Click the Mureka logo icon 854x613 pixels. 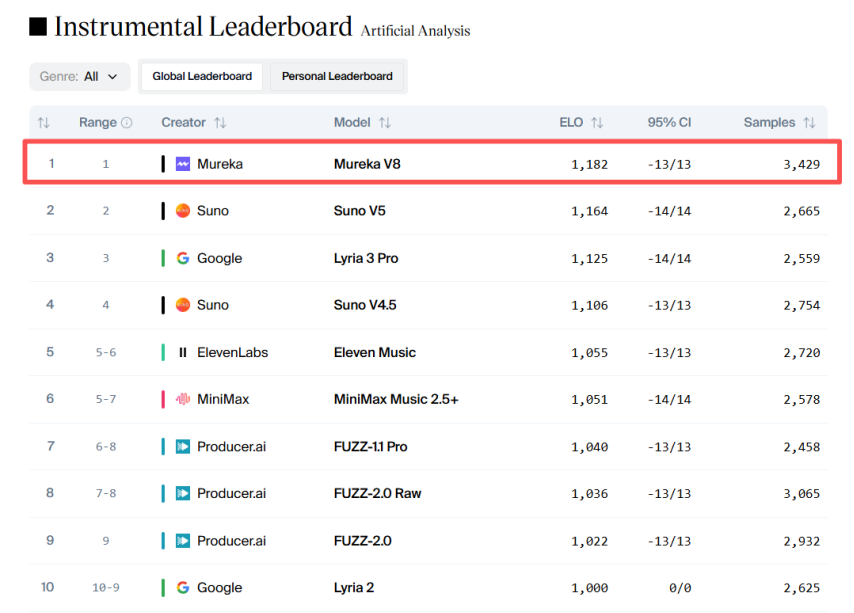pos(183,164)
